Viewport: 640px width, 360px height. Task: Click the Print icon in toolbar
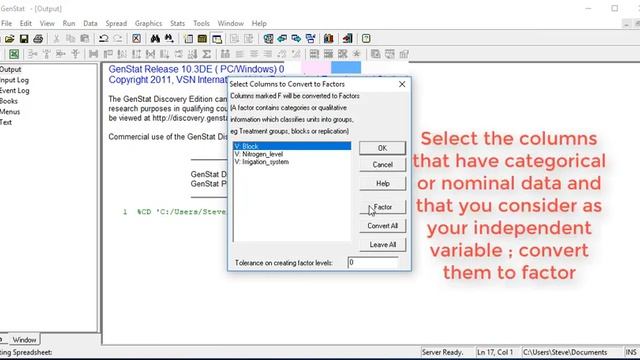click(x=38, y=39)
